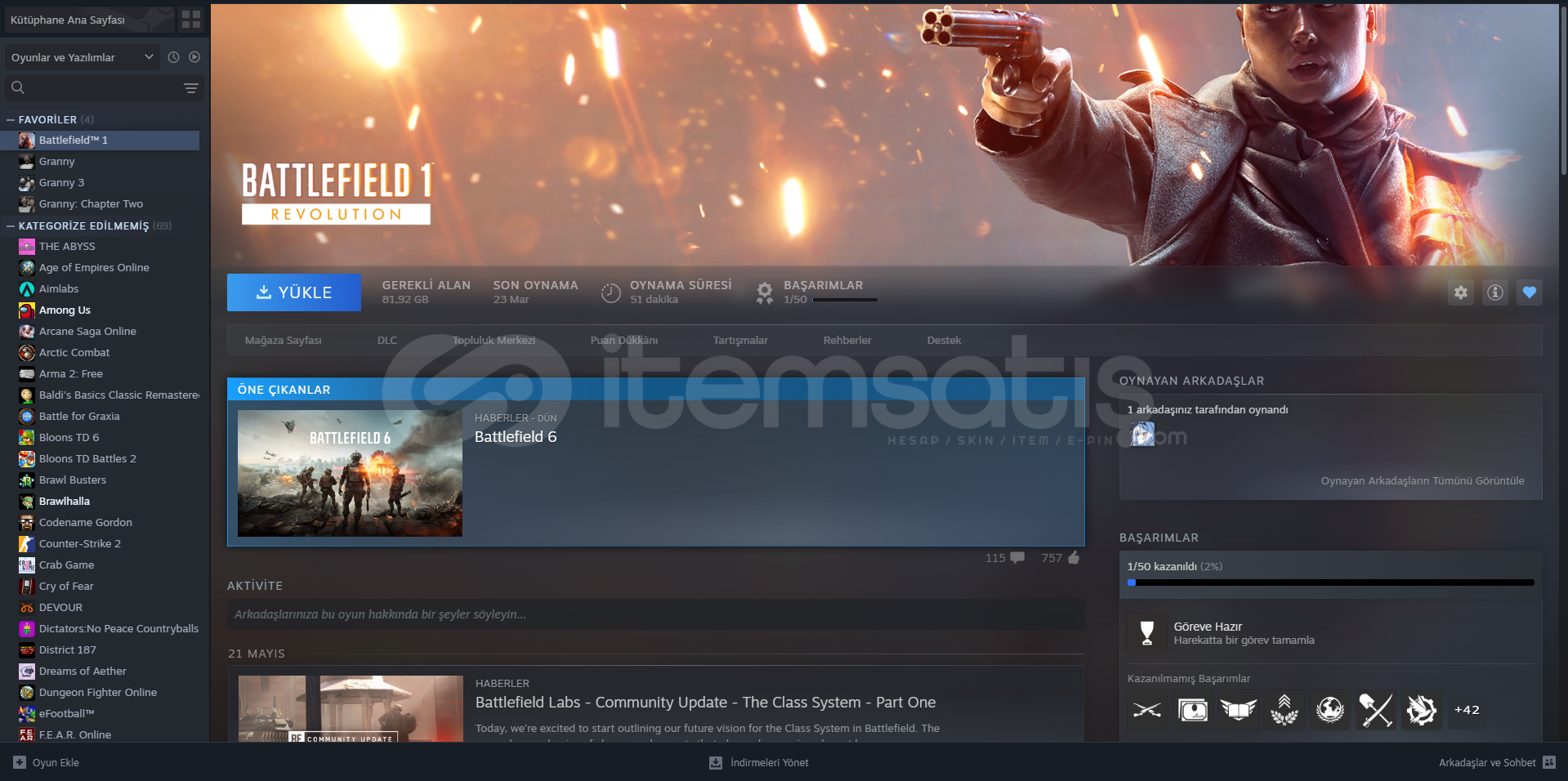Open the camera-style locked achievement icon
The height and width of the screenshot is (781, 1568).
point(1193,710)
